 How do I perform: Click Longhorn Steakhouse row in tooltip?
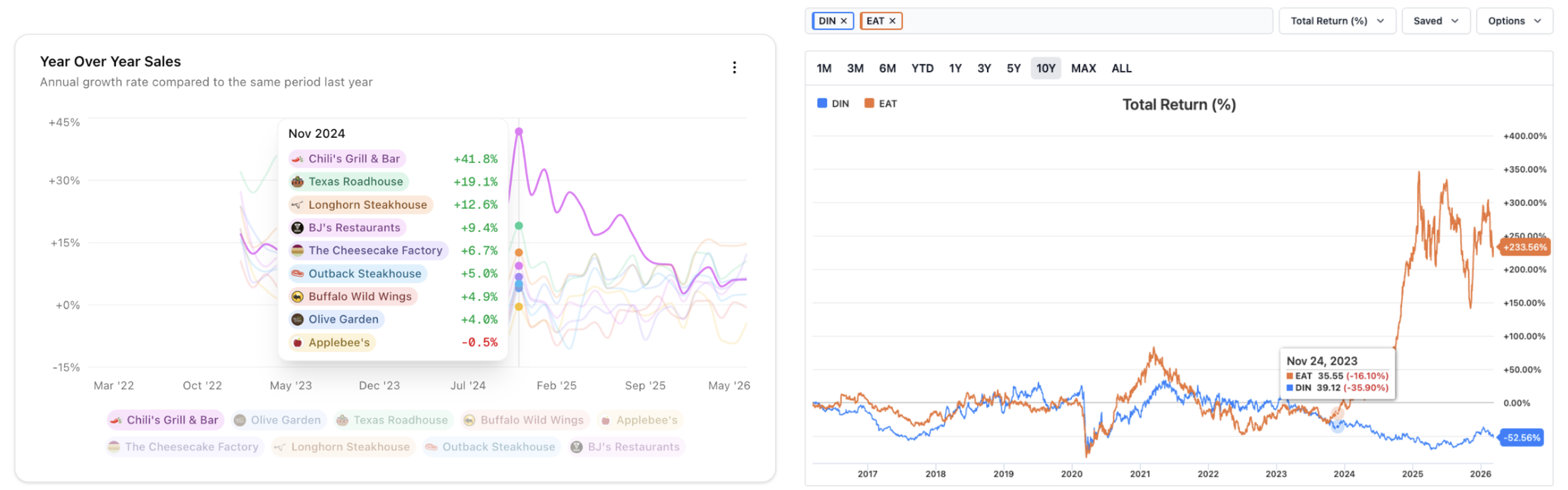pyautogui.click(x=393, y=205)
